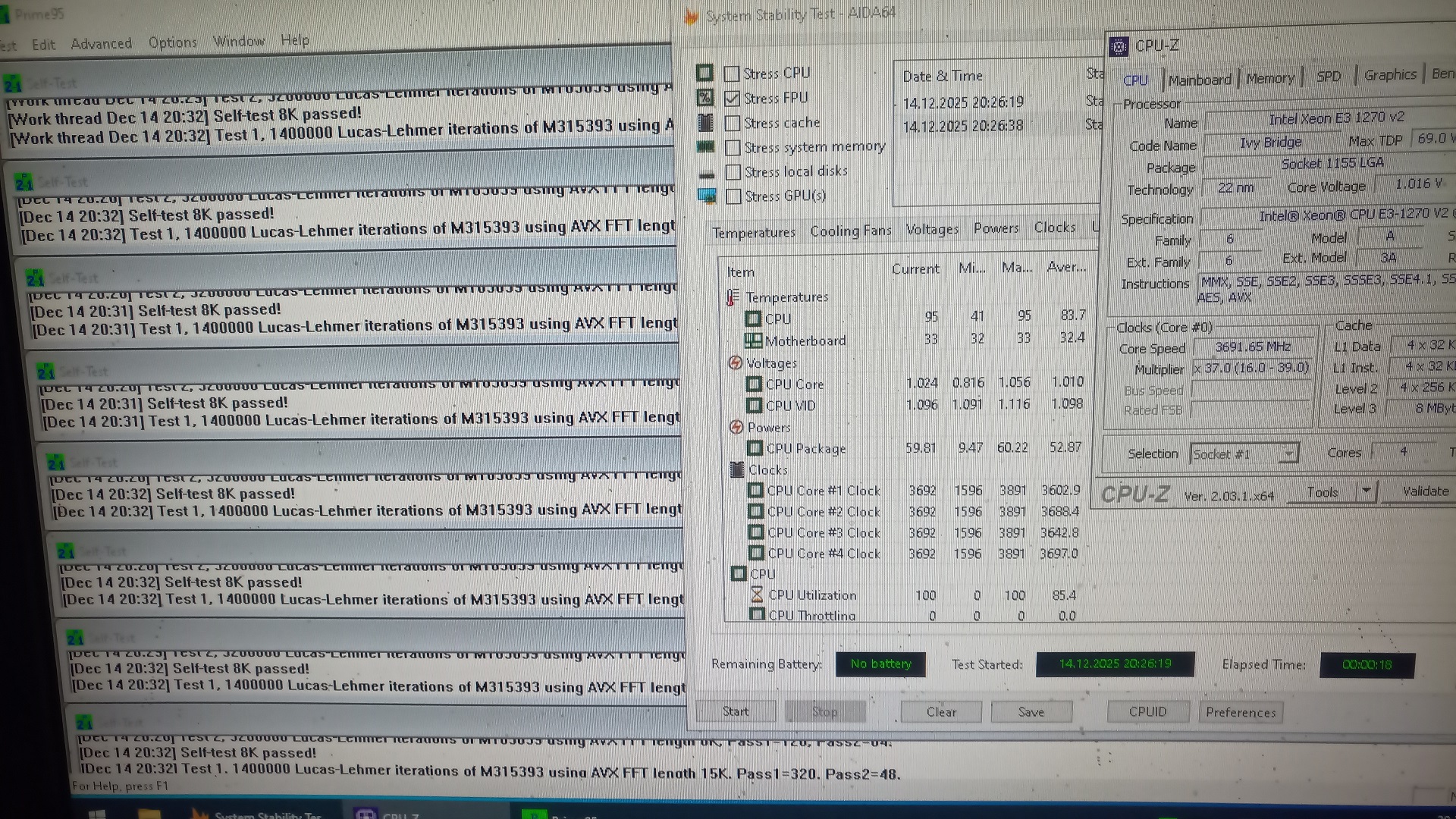Click the hourglass icon beside CPU Utilization
This screenshot has width=1456, height=819.
click(x=757, y=595)
